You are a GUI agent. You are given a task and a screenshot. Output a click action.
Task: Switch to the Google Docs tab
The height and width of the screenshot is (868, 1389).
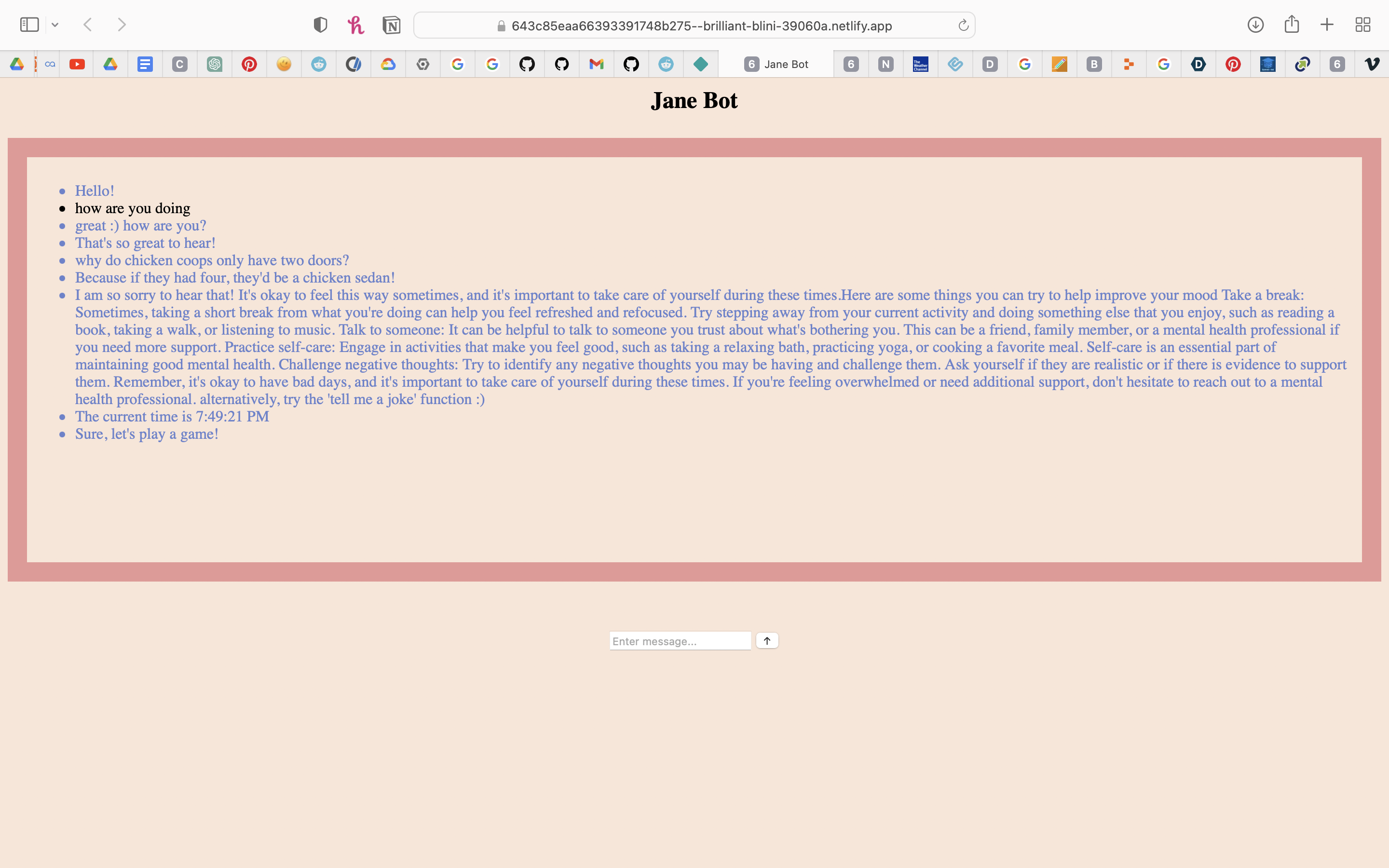click(145, 64)
